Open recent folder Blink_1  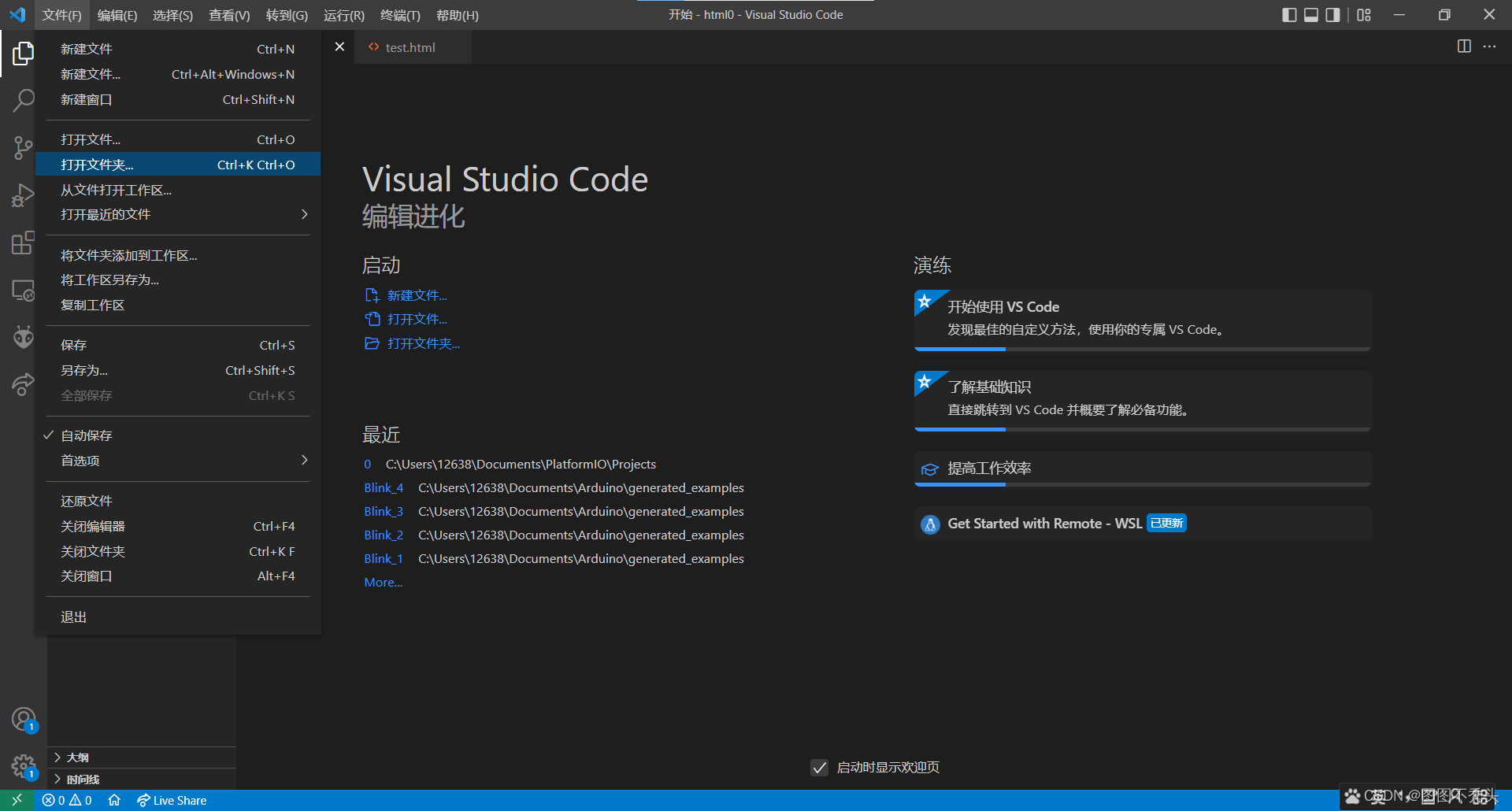coord(384,558)
